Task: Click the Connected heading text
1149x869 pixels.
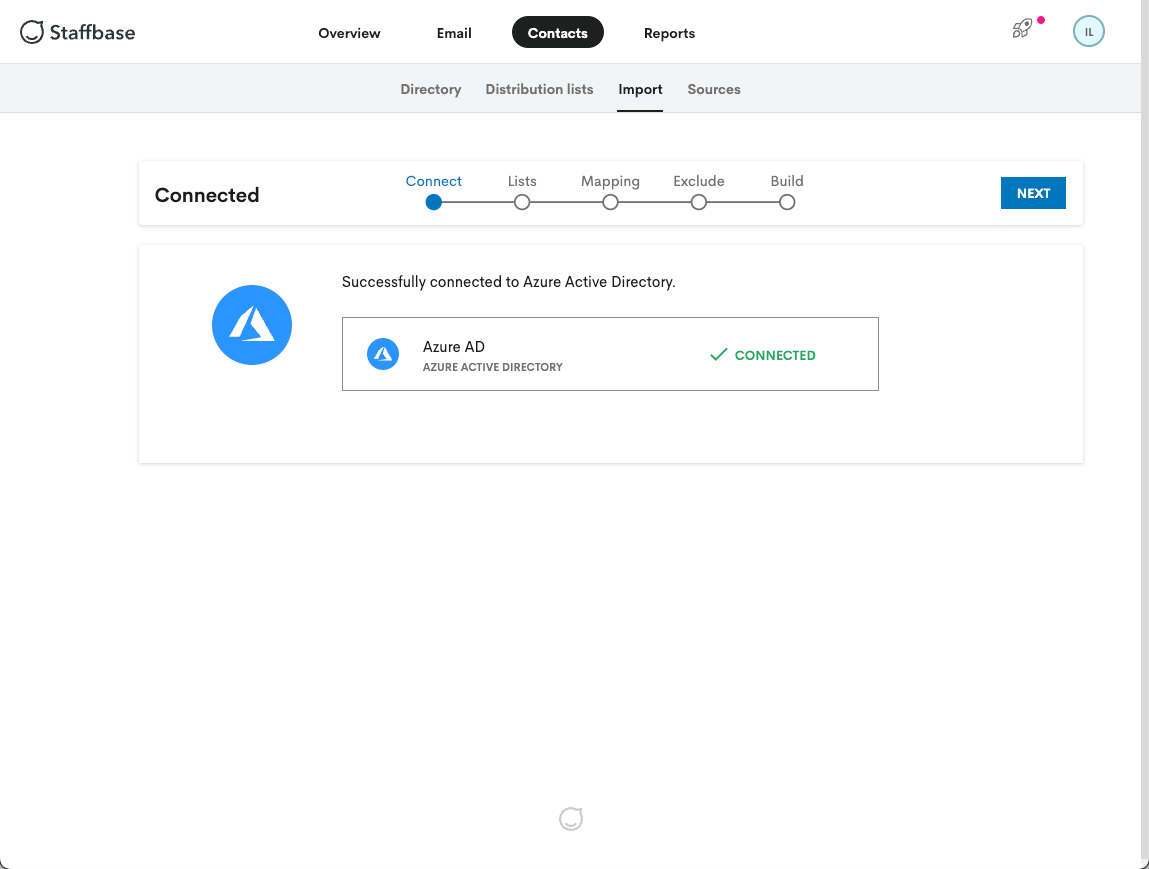Action: click(x=207, y=195)
